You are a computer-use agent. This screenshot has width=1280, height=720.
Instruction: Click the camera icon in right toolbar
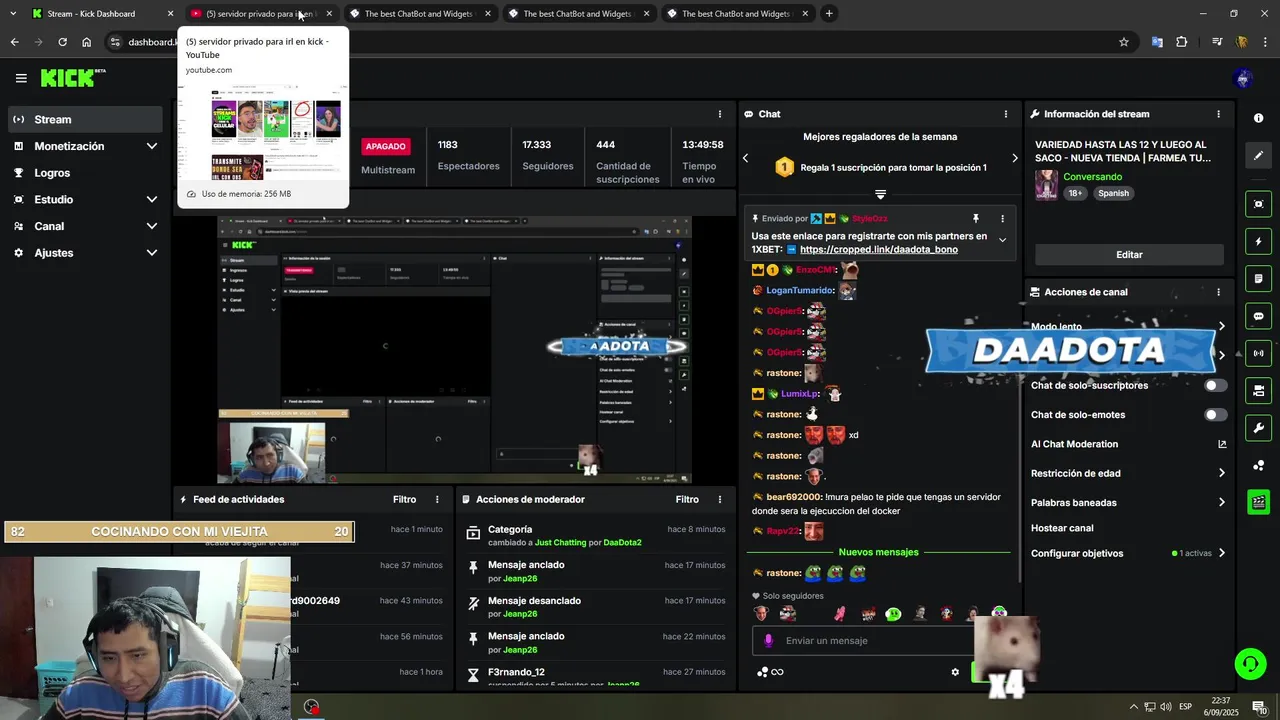tap(1258, 390)
